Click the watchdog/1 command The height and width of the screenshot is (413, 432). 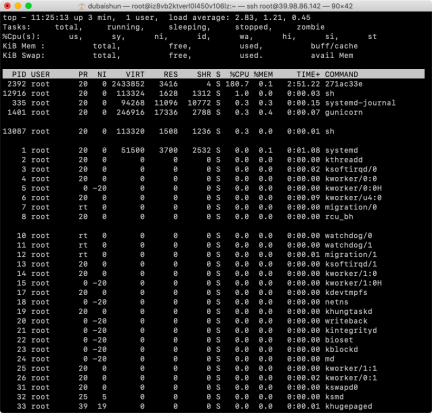coord(349,245)
